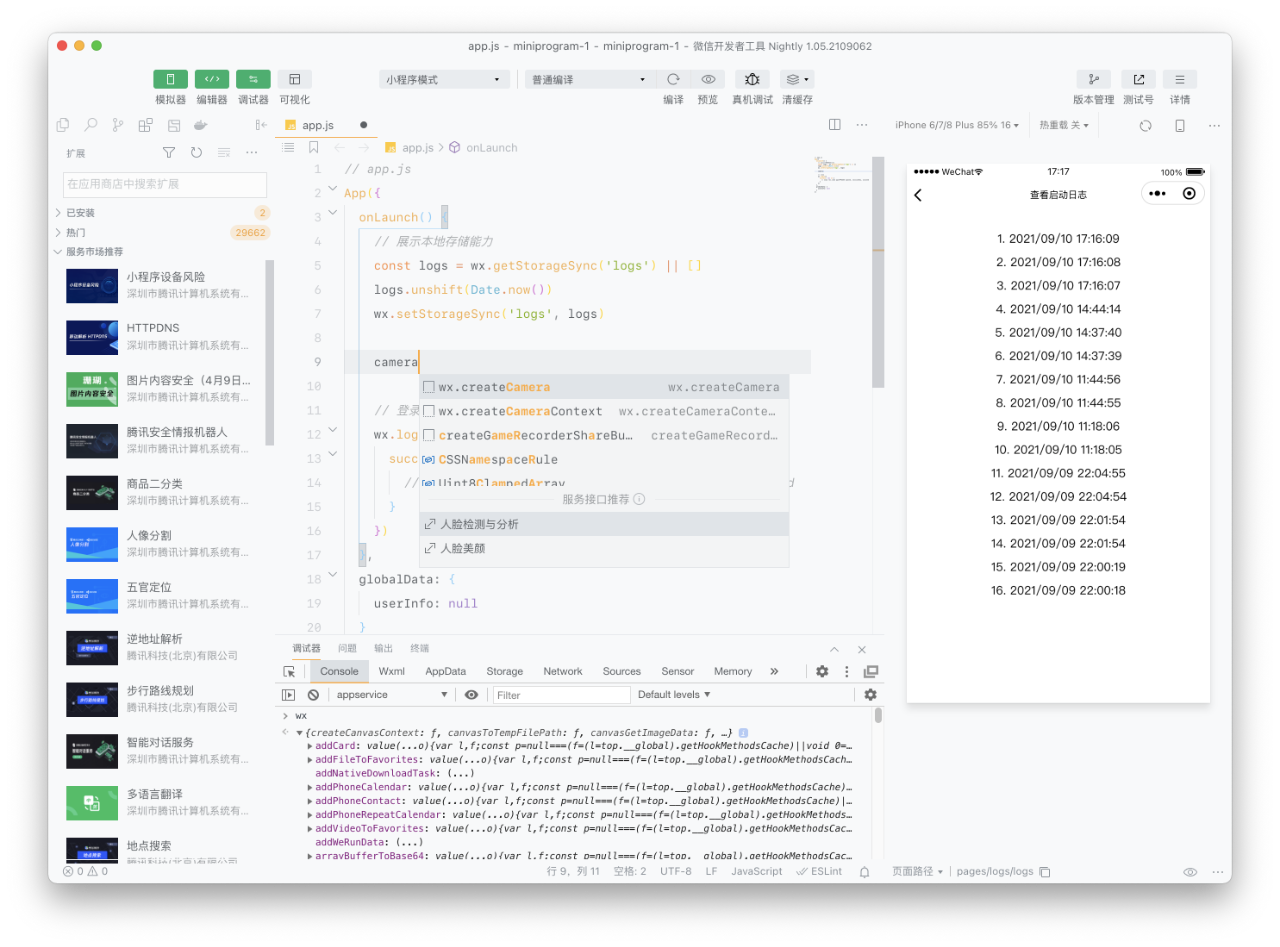This screenshot has height=947, width=1280.
Task: Collapse the sidebar with the arrow icon
Action: [261, 125]
